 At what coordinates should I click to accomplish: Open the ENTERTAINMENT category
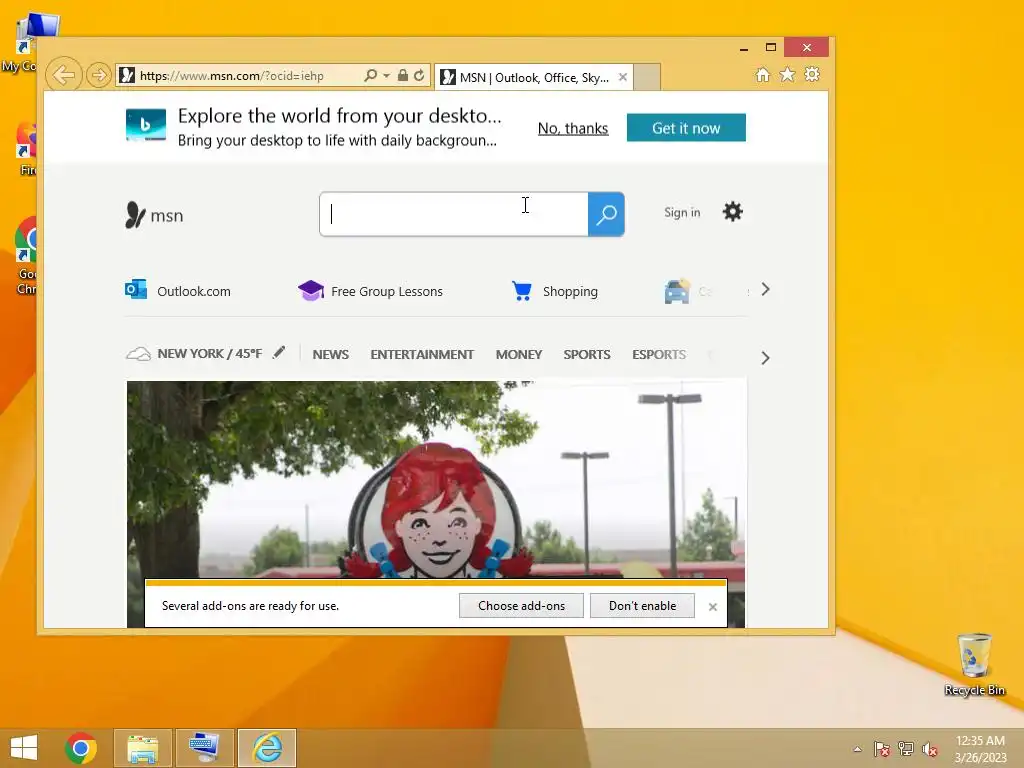click(422, 354)
